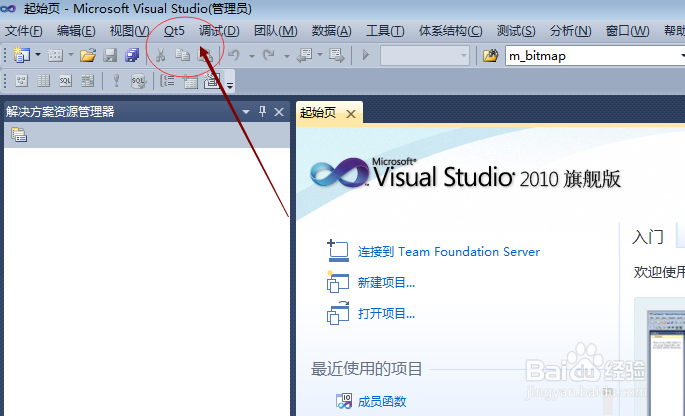This screenshot has width=685, height=416.
Task: Toggle auto-hide pin on Solution Explorer
Action: (x=263, y=111)
